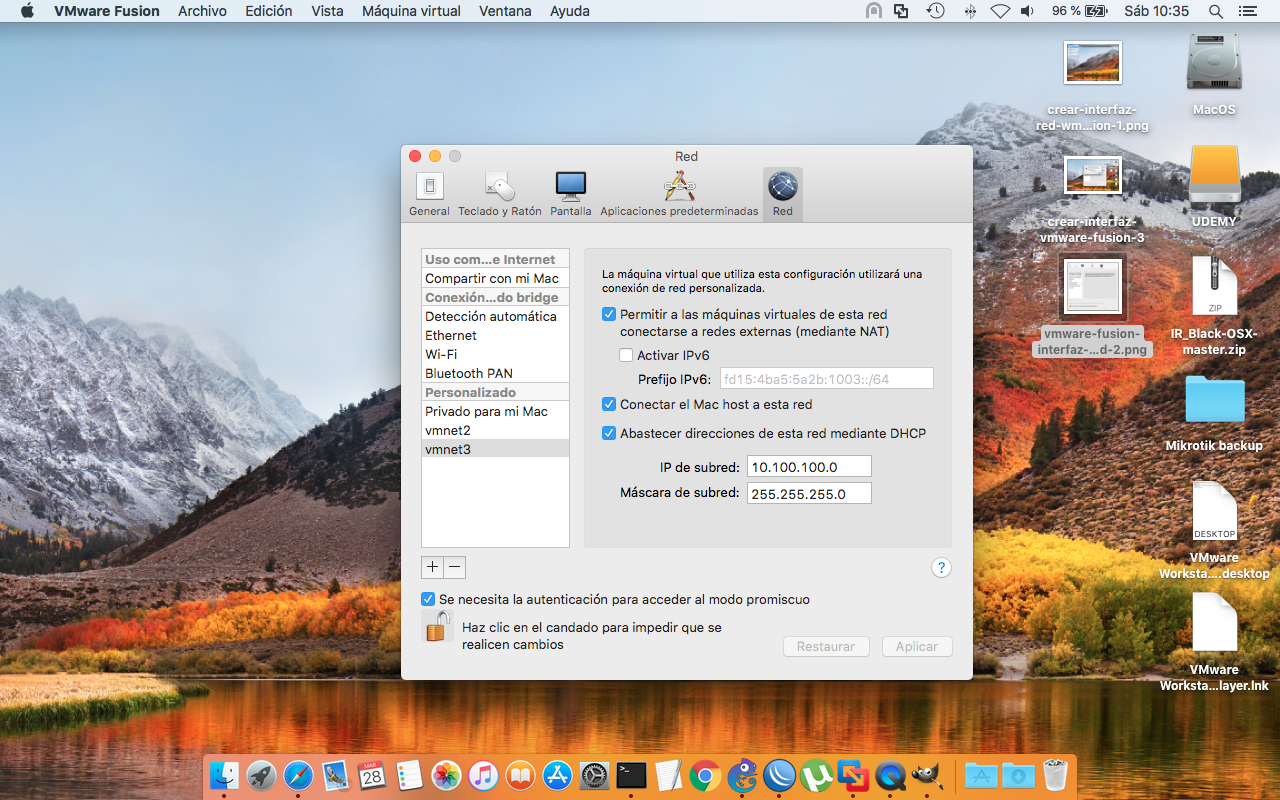
Task: Disable Conectar el Mac host a esta red
Action: tap(609, 404)
